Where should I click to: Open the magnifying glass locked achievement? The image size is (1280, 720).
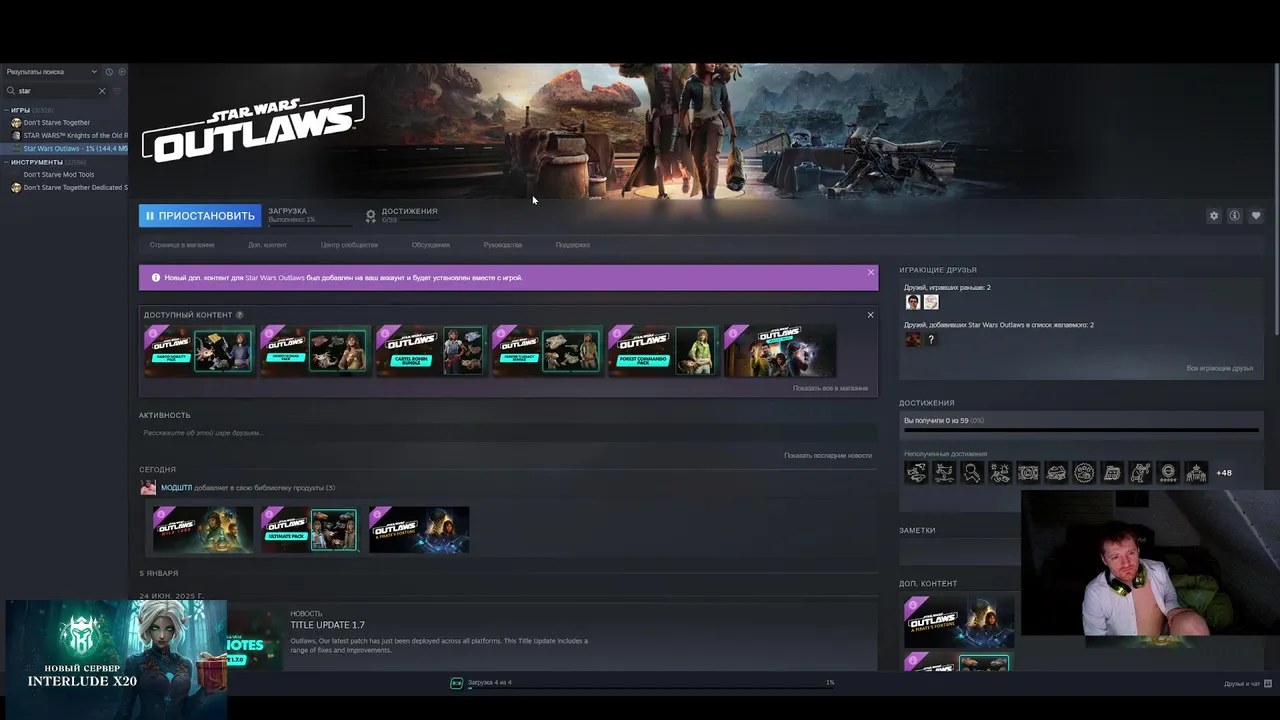pyautogui.click(x=972, y=473)
